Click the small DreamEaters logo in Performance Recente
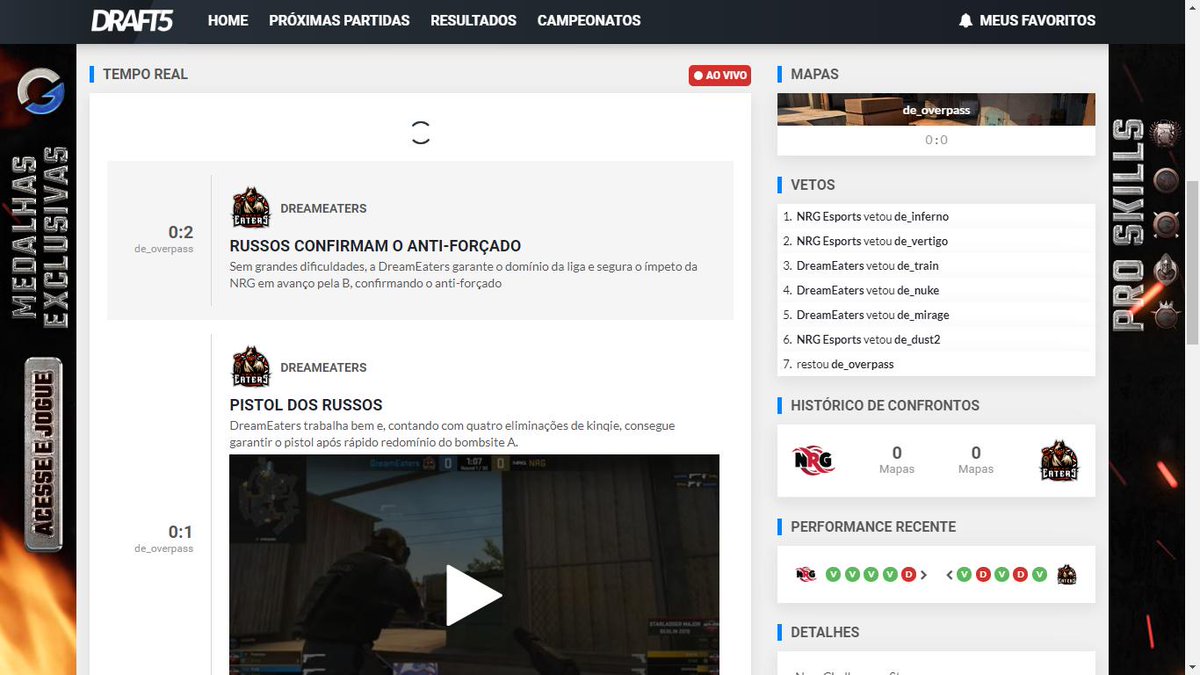 click(1067, 575)
